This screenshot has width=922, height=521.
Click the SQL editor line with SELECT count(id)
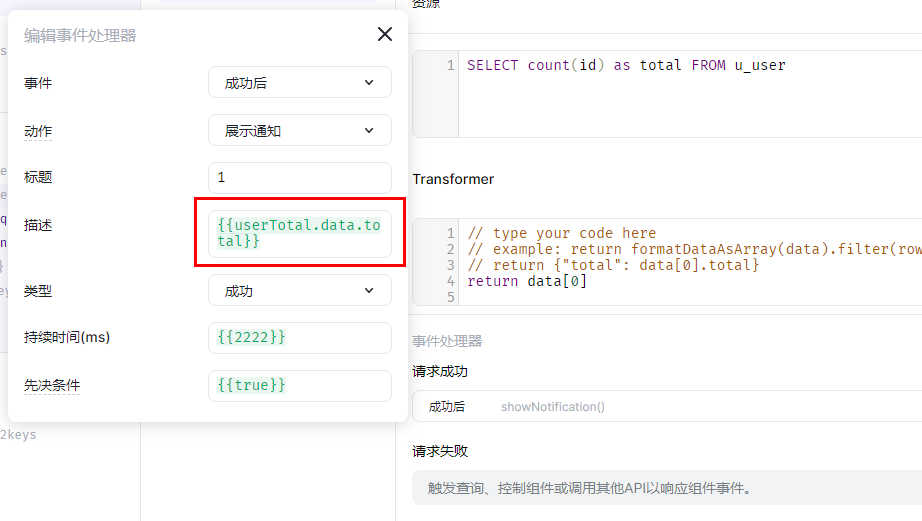[x=626, y=65]
